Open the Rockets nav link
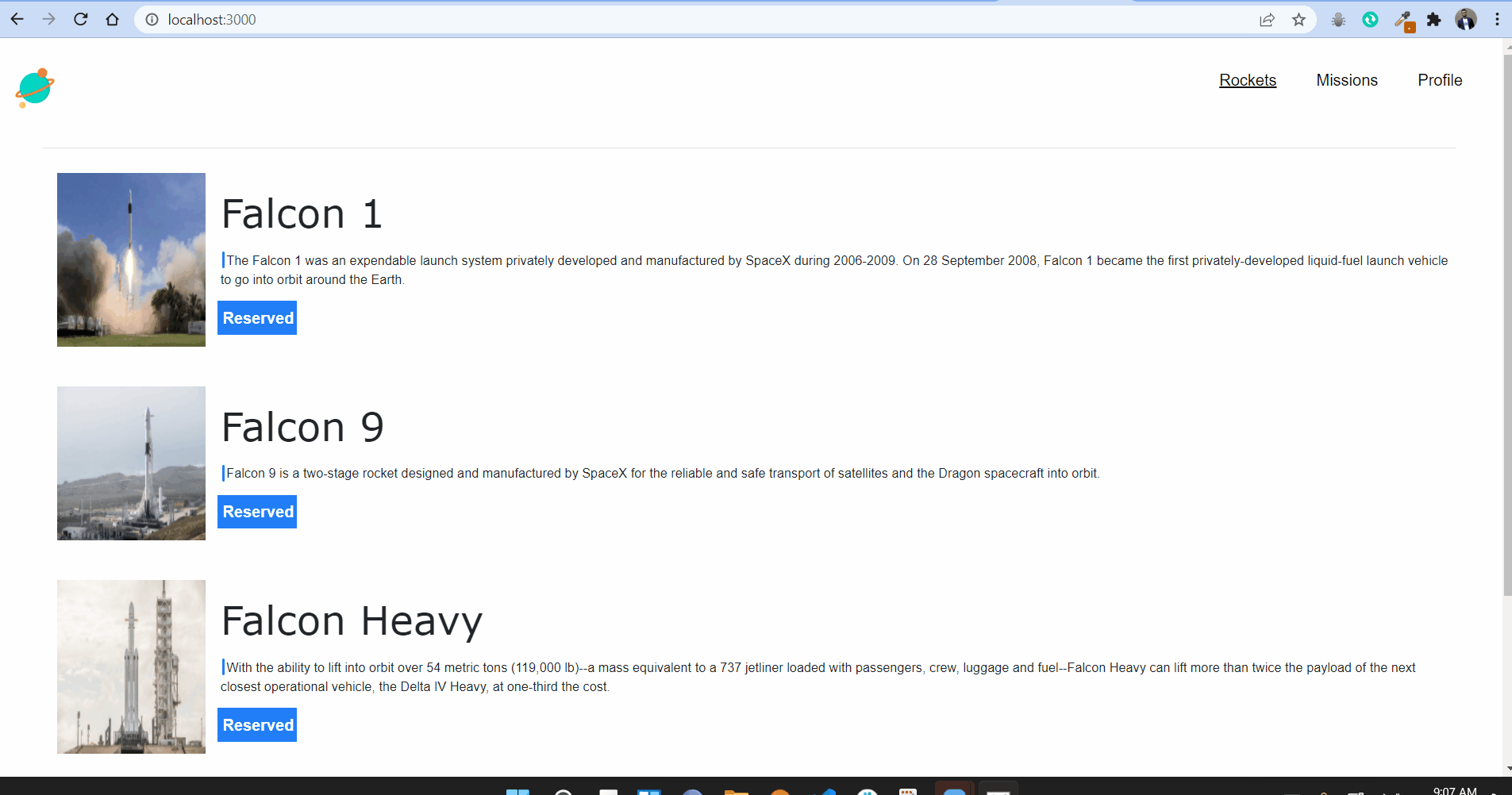The image size is (1512, 795). tap(1248, 80)
